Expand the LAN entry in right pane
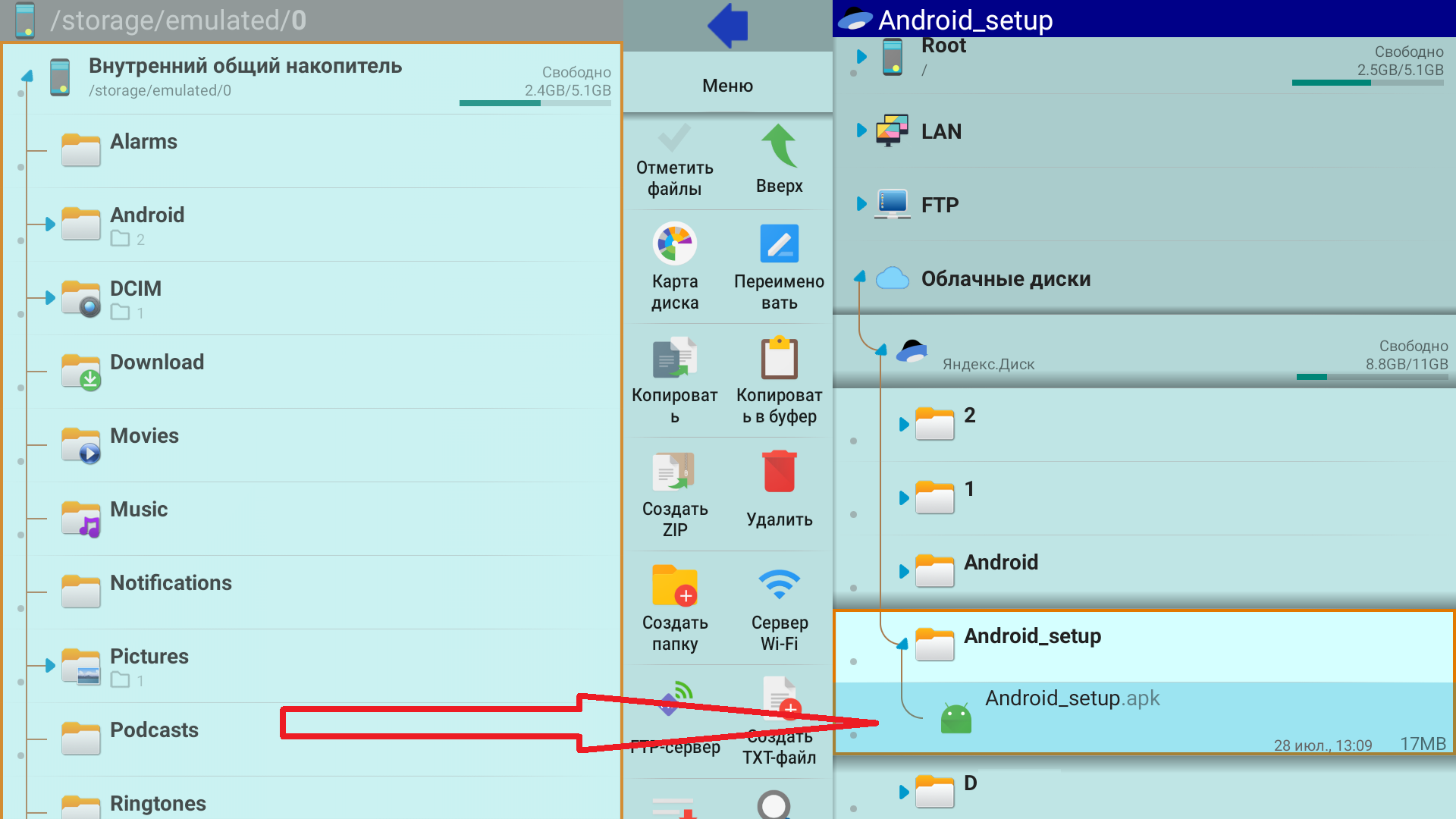Screen dimensions: 1456x819 click(x=861, y=130)
